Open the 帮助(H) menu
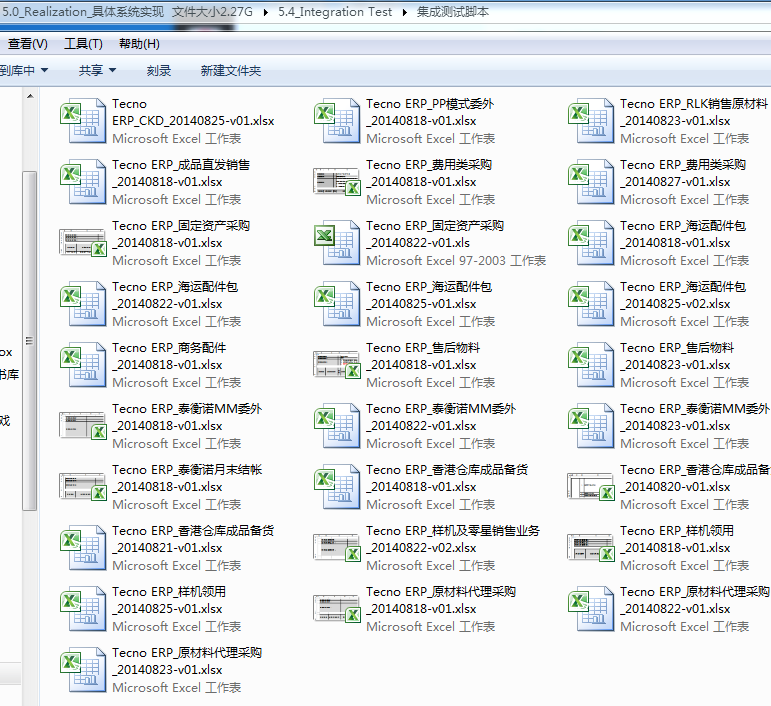 click(139, 44)
